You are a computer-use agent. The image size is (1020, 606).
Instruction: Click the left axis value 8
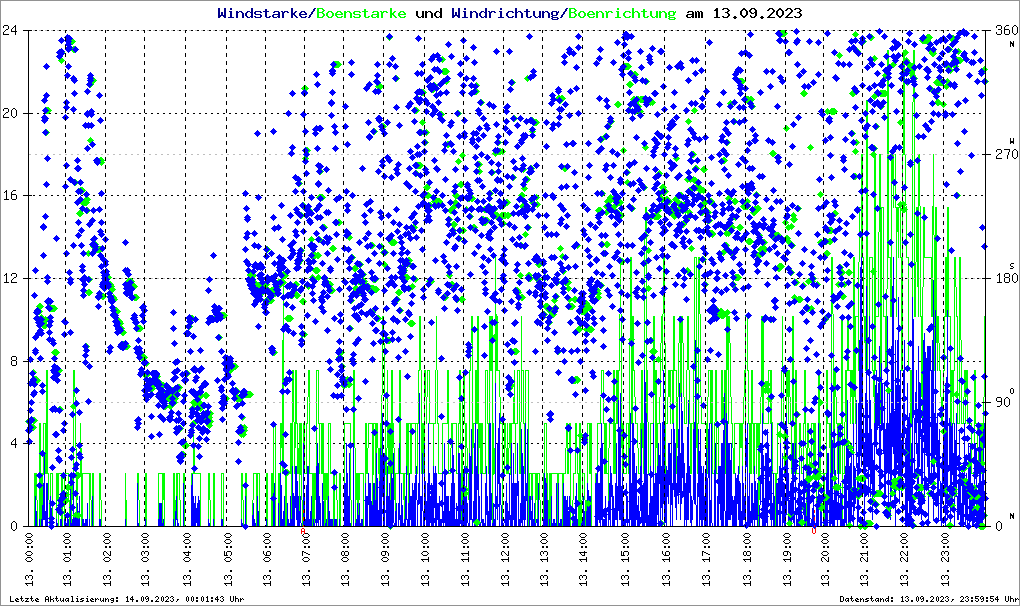coord(14,361)
